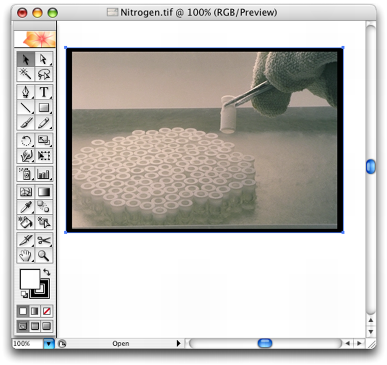Click the 100% zoom input field
Image resolution: width=387 pixels, height=365 pixels.
(x=28, y=343)
